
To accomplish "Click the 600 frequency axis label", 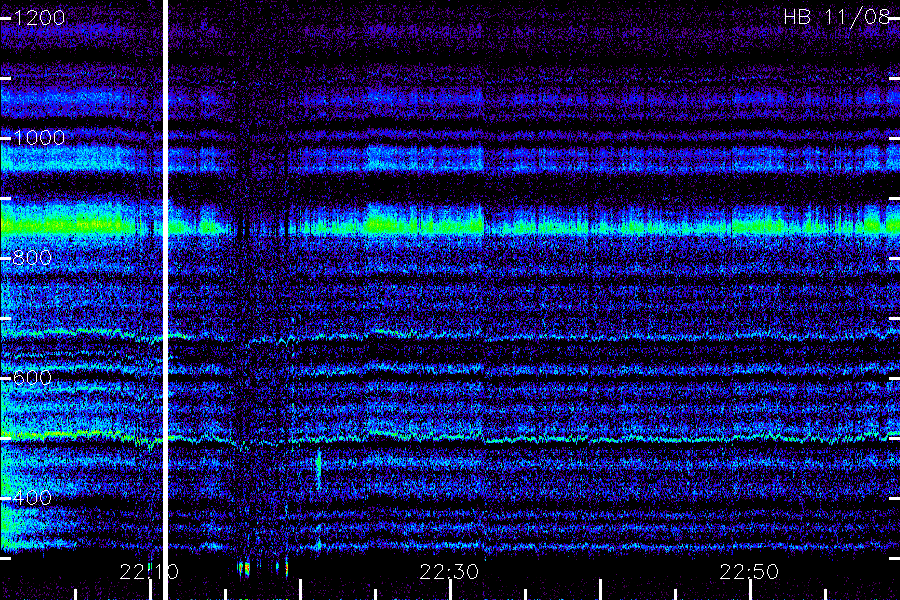I will tap(32, 378).
